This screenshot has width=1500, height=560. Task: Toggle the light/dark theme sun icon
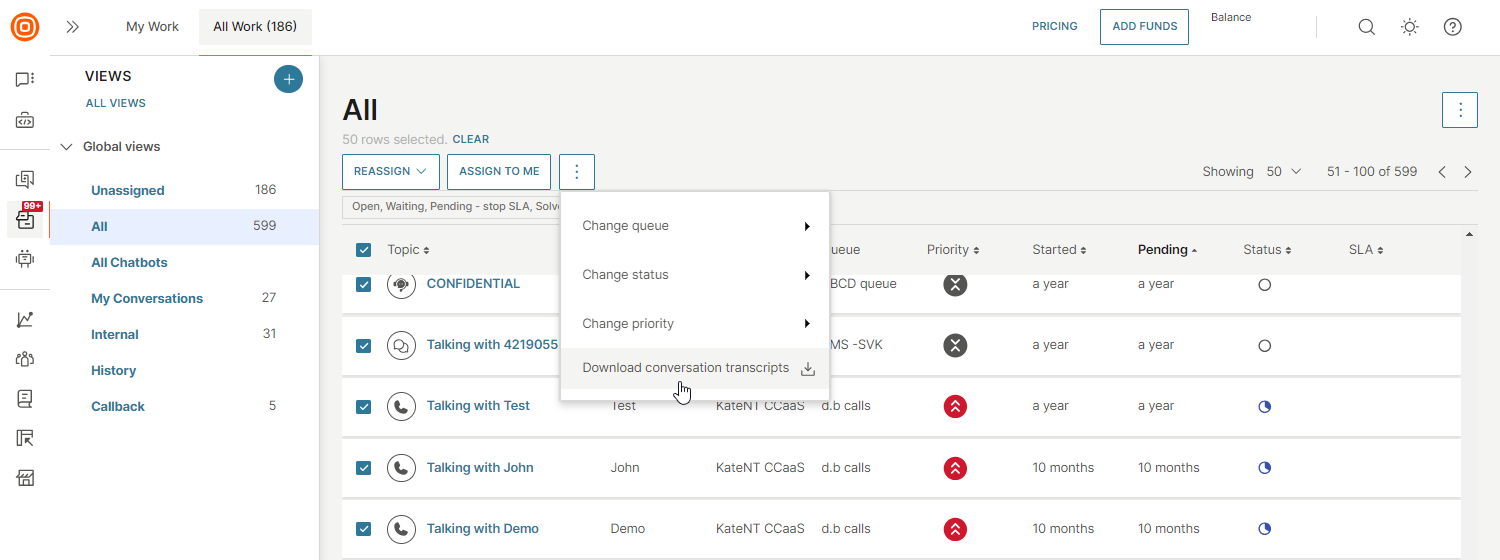[1410, 27]
